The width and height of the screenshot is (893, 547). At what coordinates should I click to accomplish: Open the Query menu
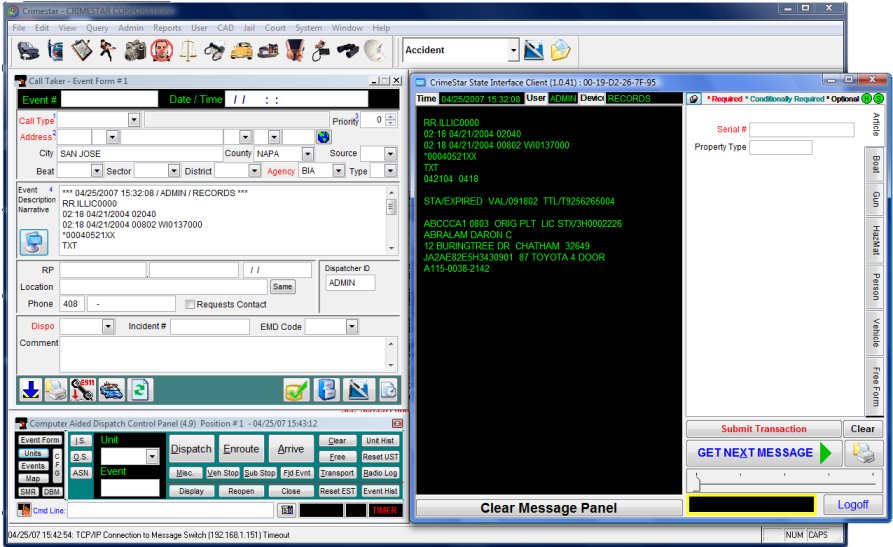click(x=97, y=28)
